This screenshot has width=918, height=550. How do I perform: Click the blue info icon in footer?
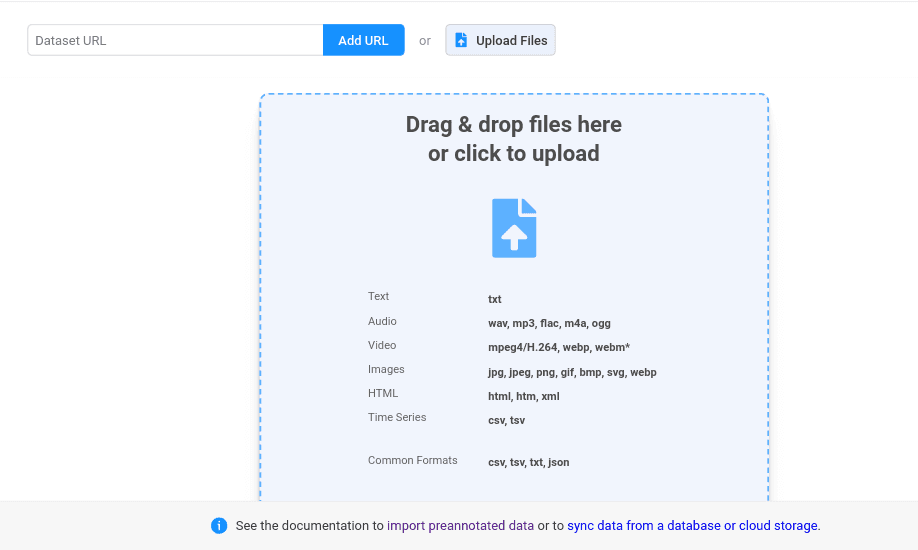click(x=219, y=526)
